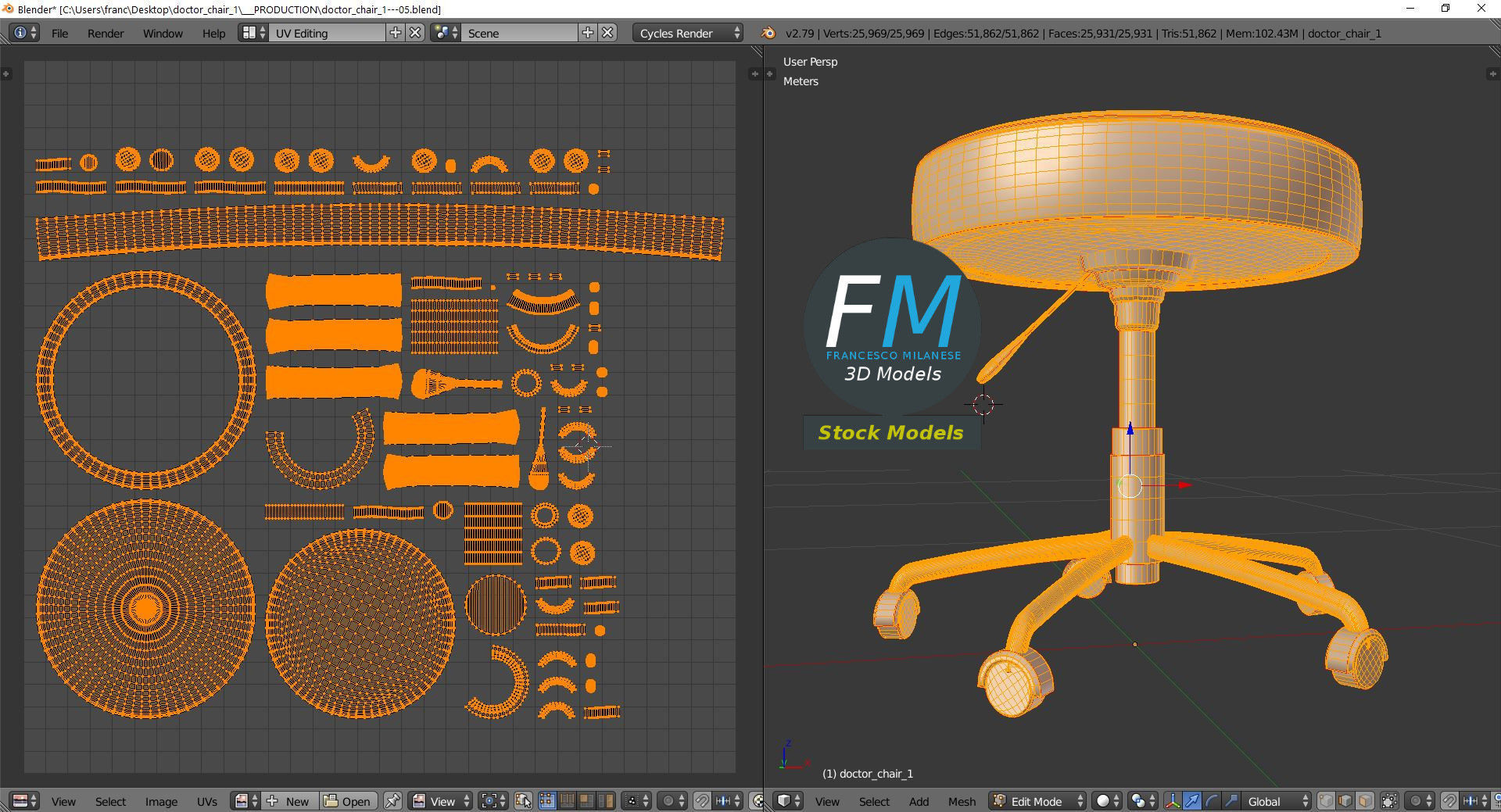Open the 3D viewport Select menu

click(874, 801)
